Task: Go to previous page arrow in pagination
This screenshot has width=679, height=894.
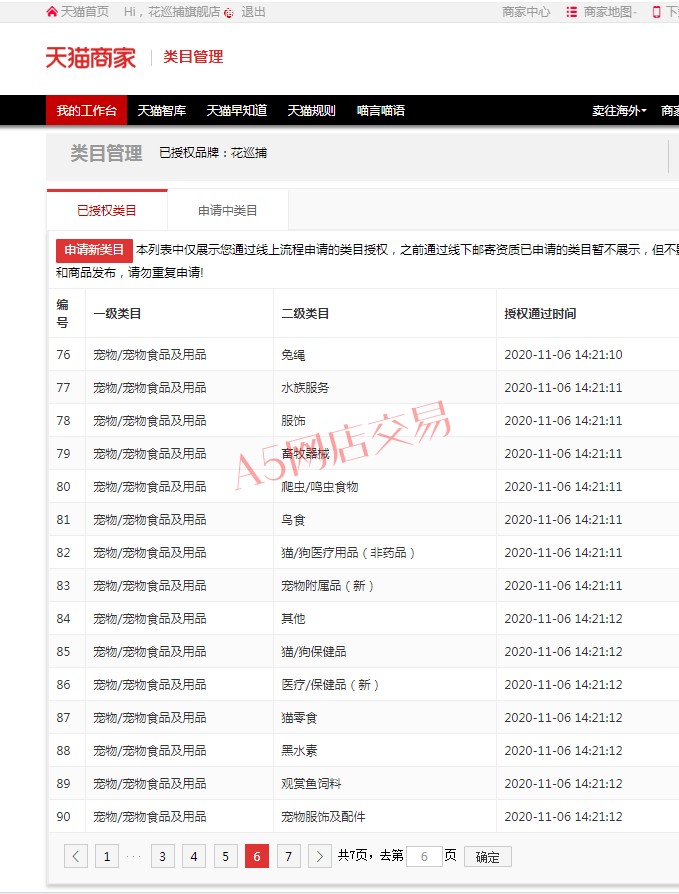Action: (76, 856)
